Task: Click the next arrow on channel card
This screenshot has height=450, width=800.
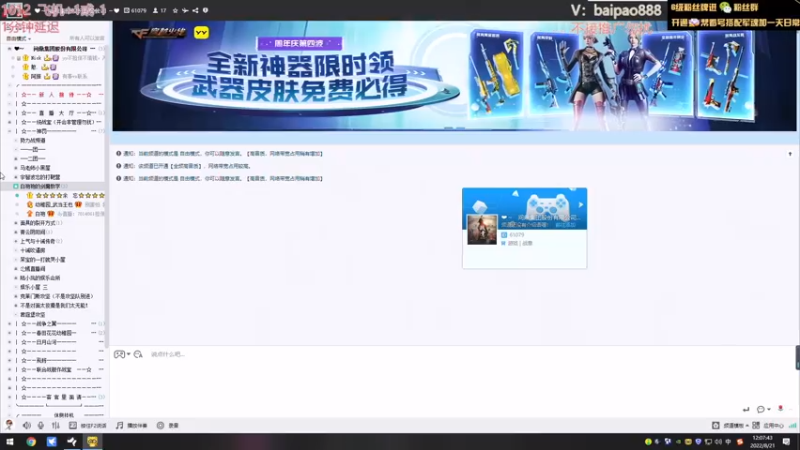Action: [x=581, y=205]
